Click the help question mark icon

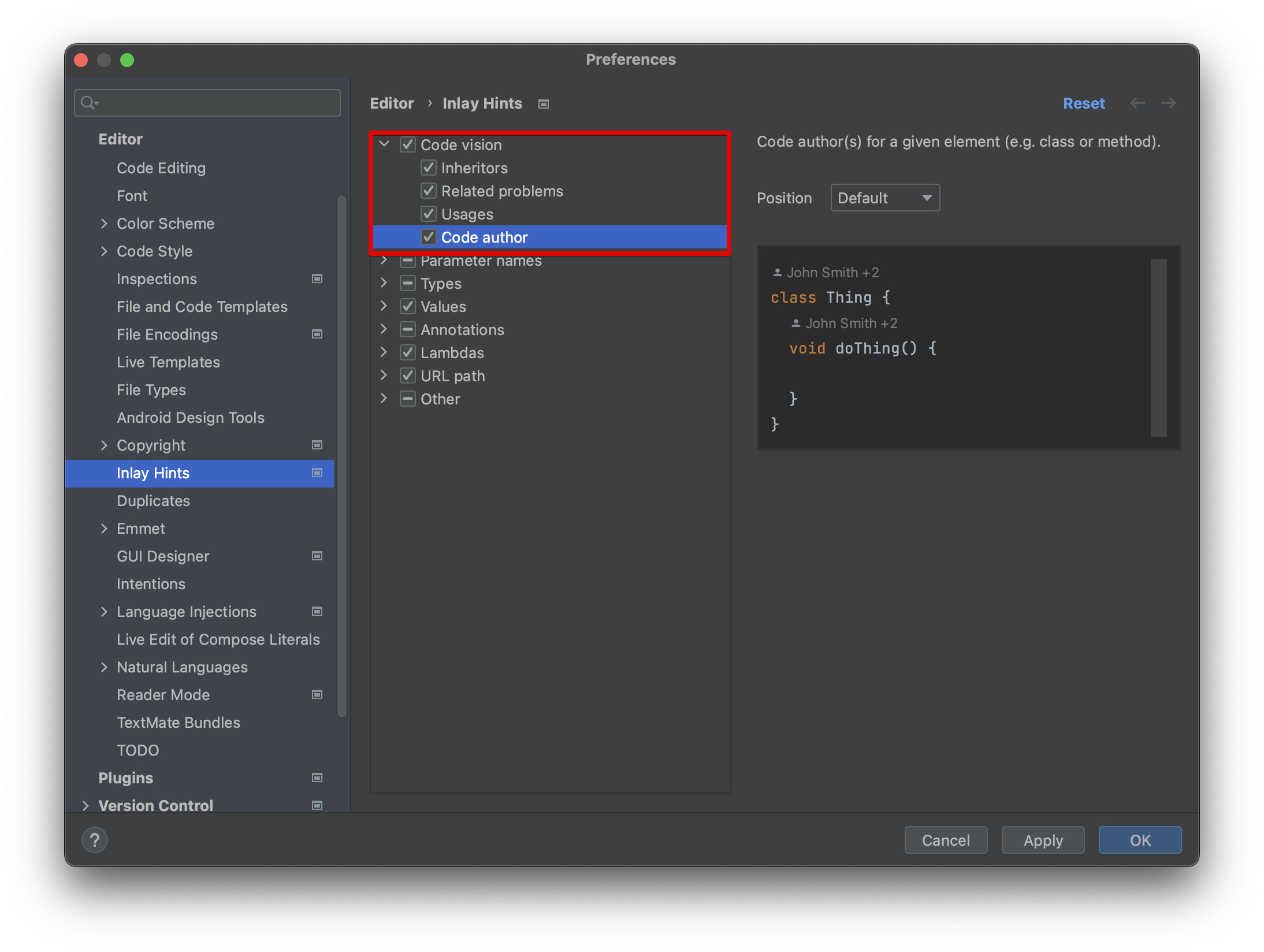pos(95,839)
